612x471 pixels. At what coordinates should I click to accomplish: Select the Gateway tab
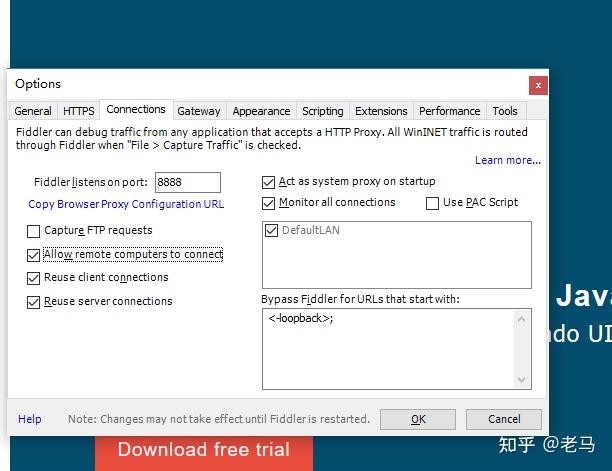point(199,111)
